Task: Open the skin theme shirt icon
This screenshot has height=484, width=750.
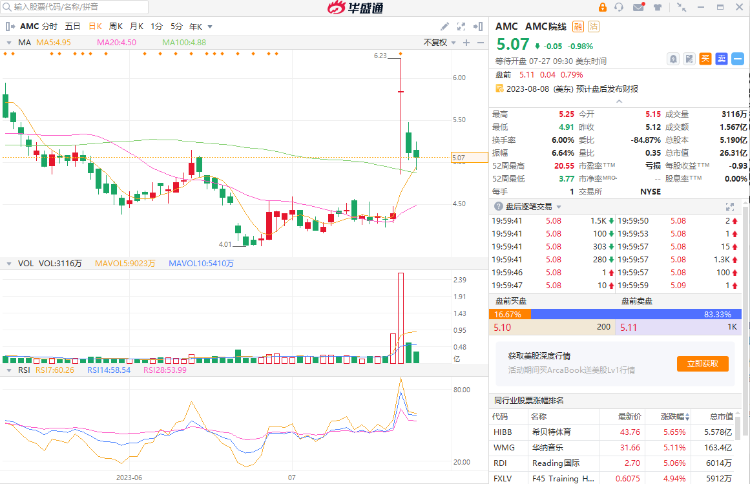Action: pos(658,7)
